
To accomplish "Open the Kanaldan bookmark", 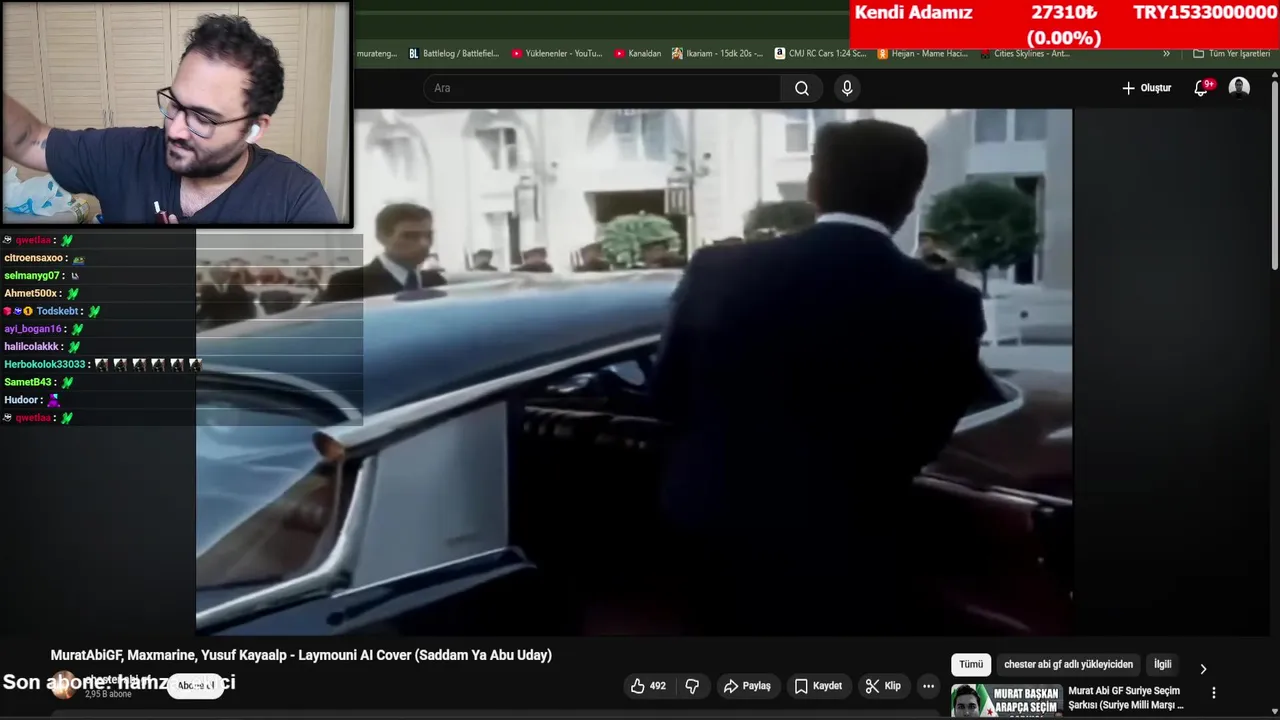I will 638,54.
